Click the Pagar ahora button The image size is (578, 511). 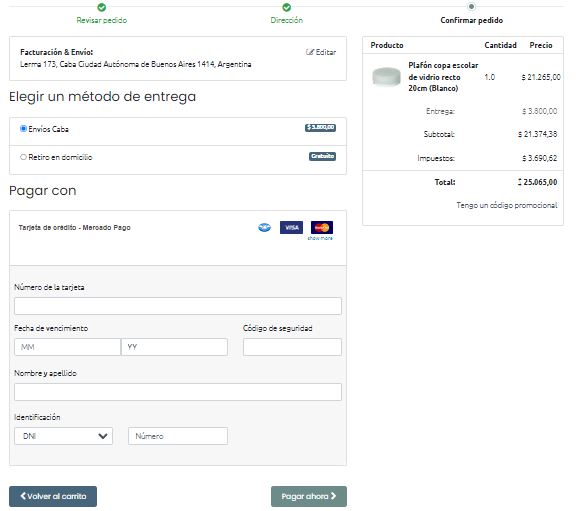(309, 496)
